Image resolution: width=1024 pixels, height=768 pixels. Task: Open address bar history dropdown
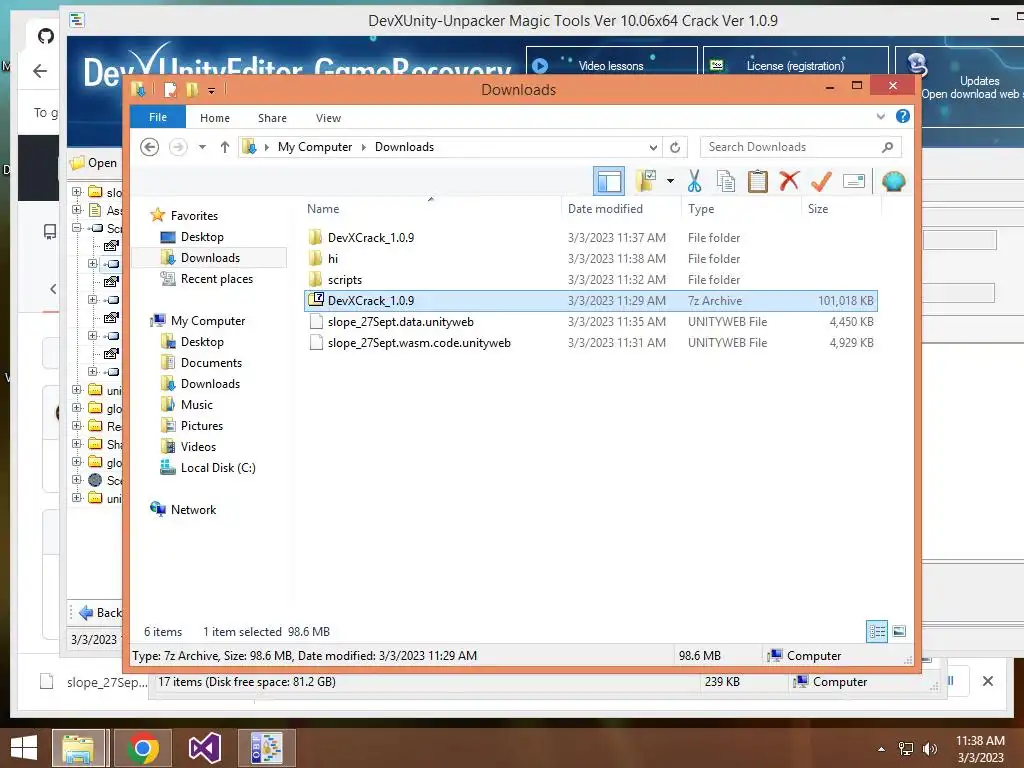pos(652,147)
